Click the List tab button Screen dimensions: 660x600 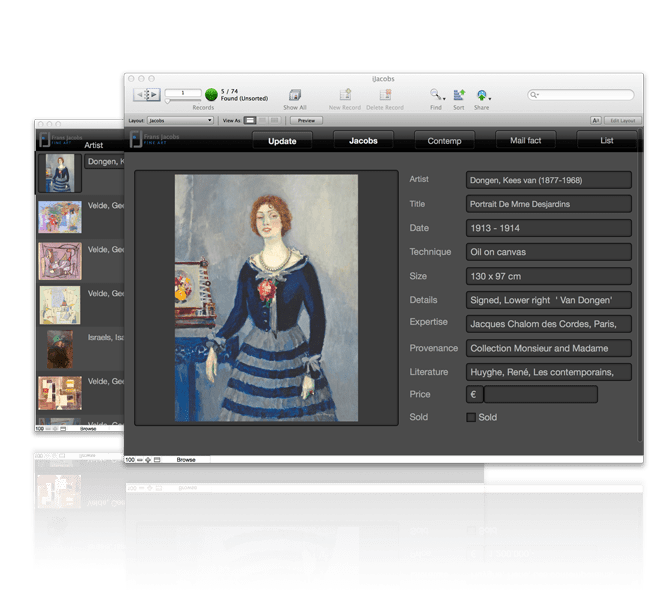click(607, 140)
